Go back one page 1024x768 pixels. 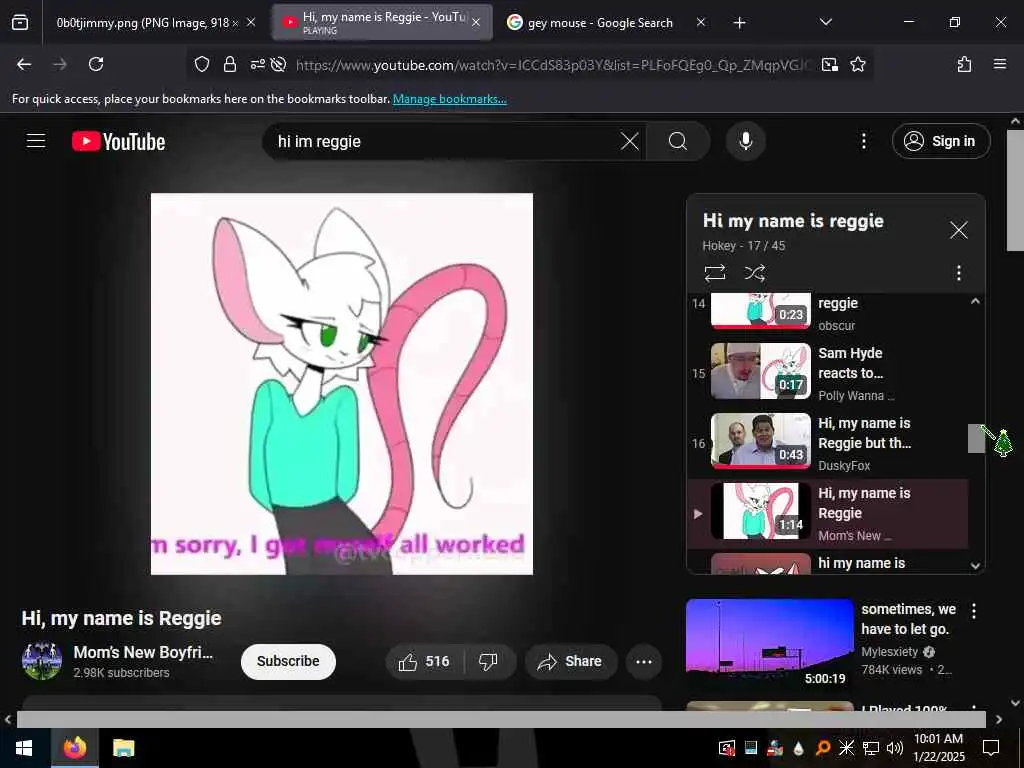coord(24,64)
